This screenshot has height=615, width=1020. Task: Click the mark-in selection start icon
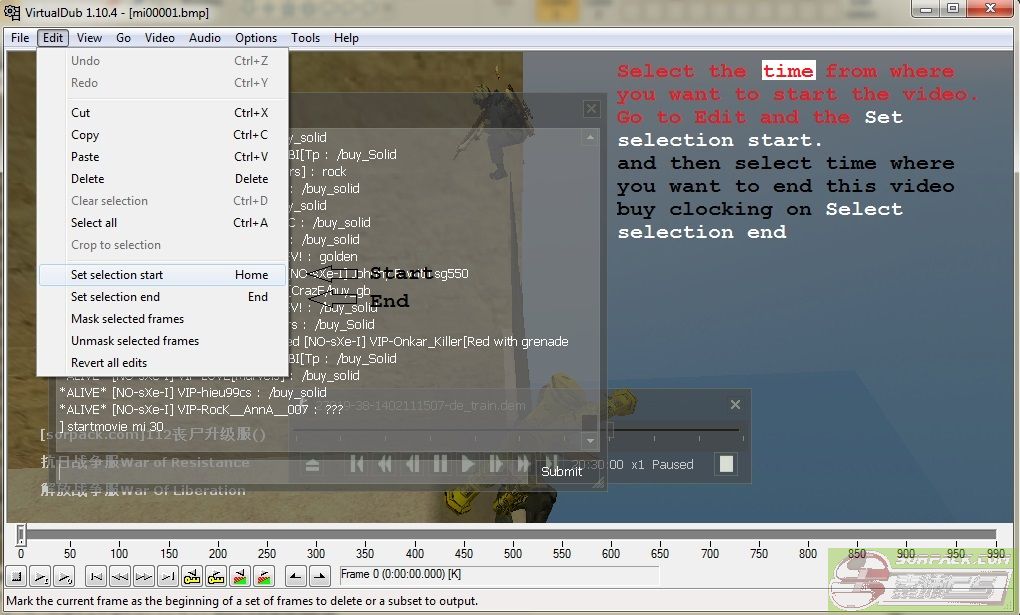click(295, 575)
